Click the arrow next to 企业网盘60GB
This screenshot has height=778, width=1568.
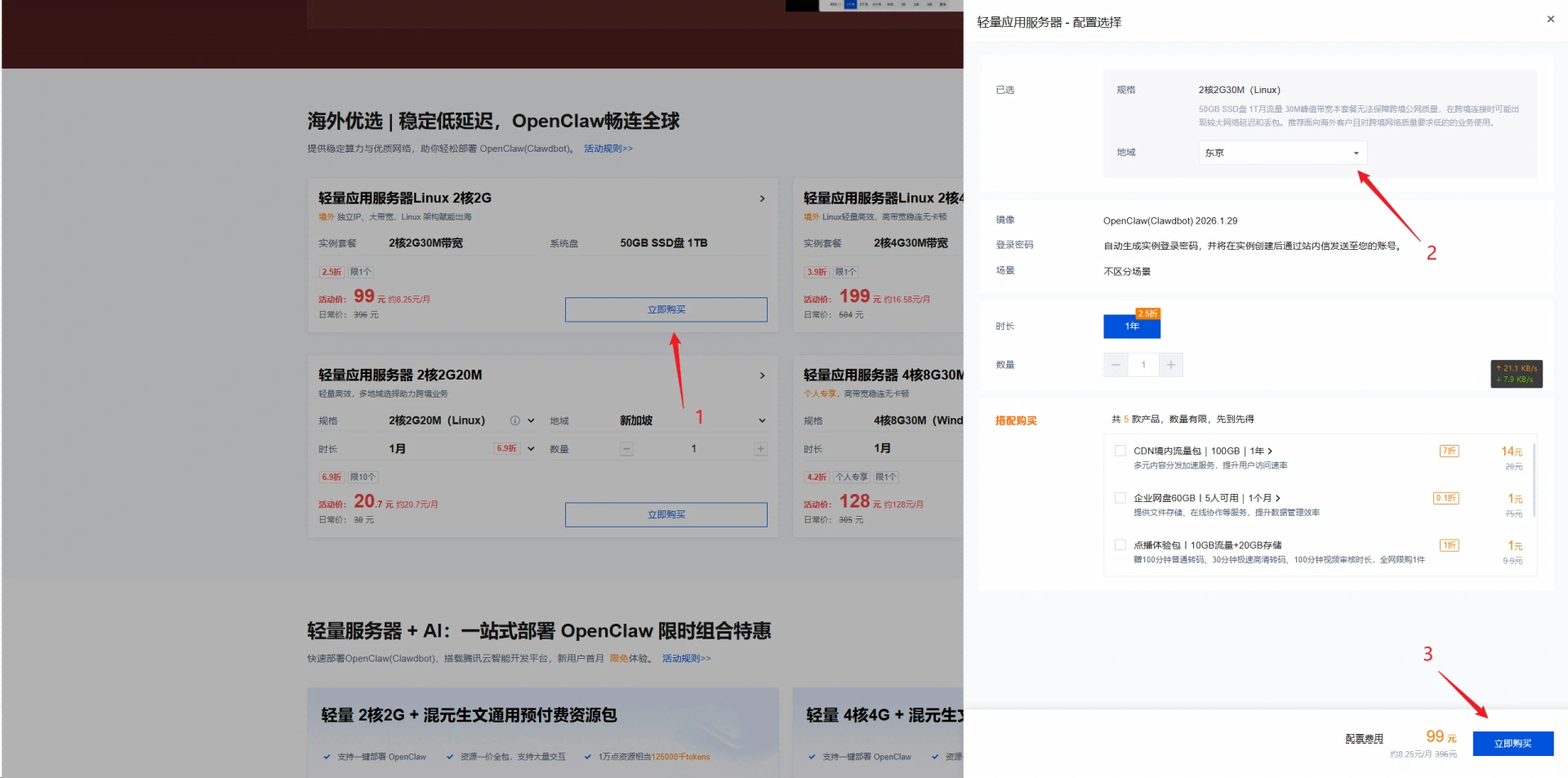(x=1278, y=498)
